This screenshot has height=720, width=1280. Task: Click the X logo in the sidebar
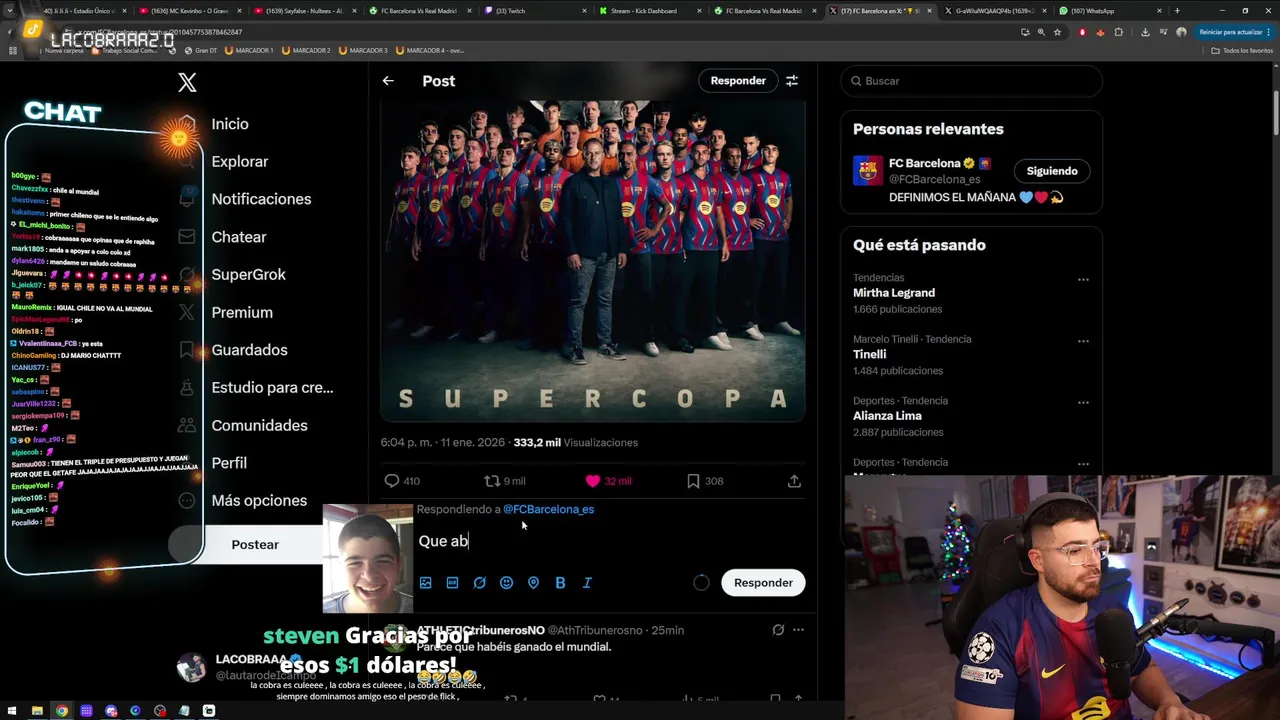point(187,83)
